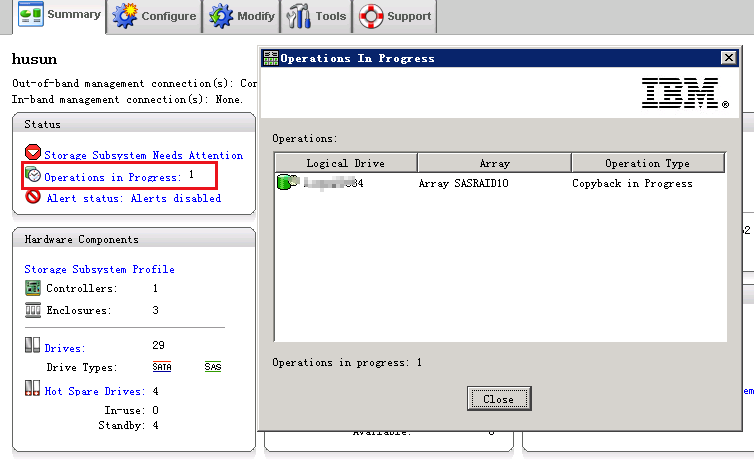Sort by Logical Drive column header
Image resolution: width=754 pixels, height=464 pixels.
(345, 163)
